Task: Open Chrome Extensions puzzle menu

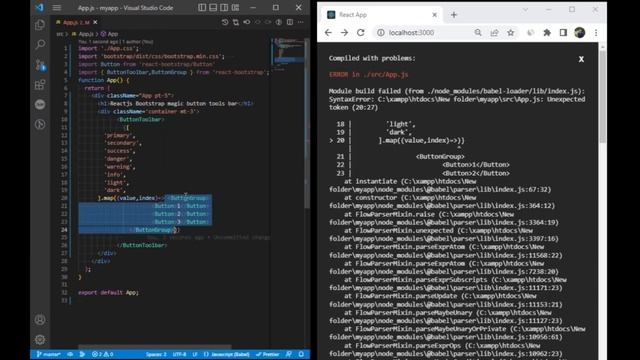Action: (547, 33)
